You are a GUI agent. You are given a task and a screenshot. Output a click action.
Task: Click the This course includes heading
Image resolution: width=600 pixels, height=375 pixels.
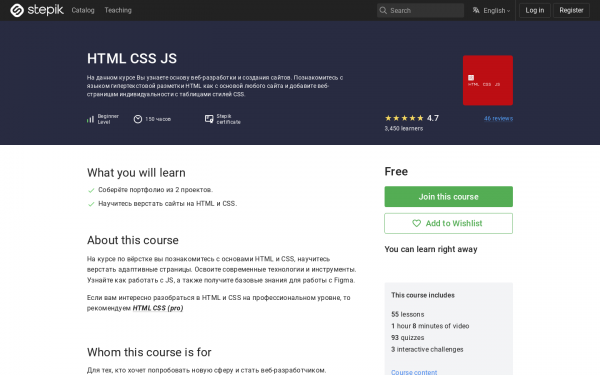coord(423,295)
